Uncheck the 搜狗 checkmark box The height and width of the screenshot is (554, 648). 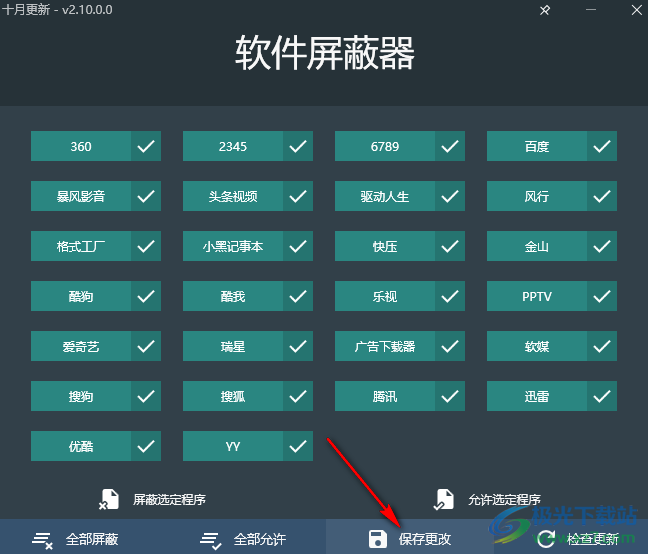point(146,396)
